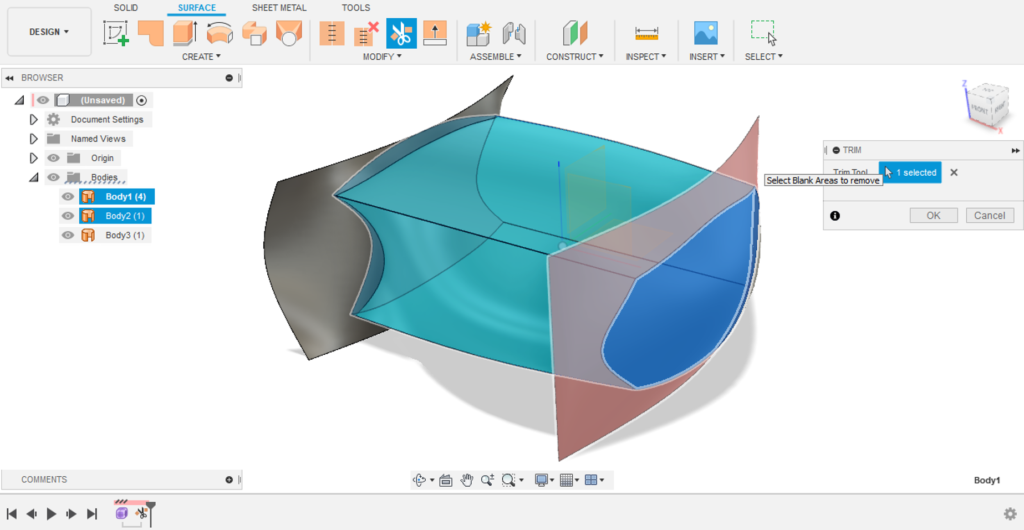Open the ASSEMBLE dropdown menu
Image resolution: width=1024 pixels, height=530 pixels.
tap(496, 57)
